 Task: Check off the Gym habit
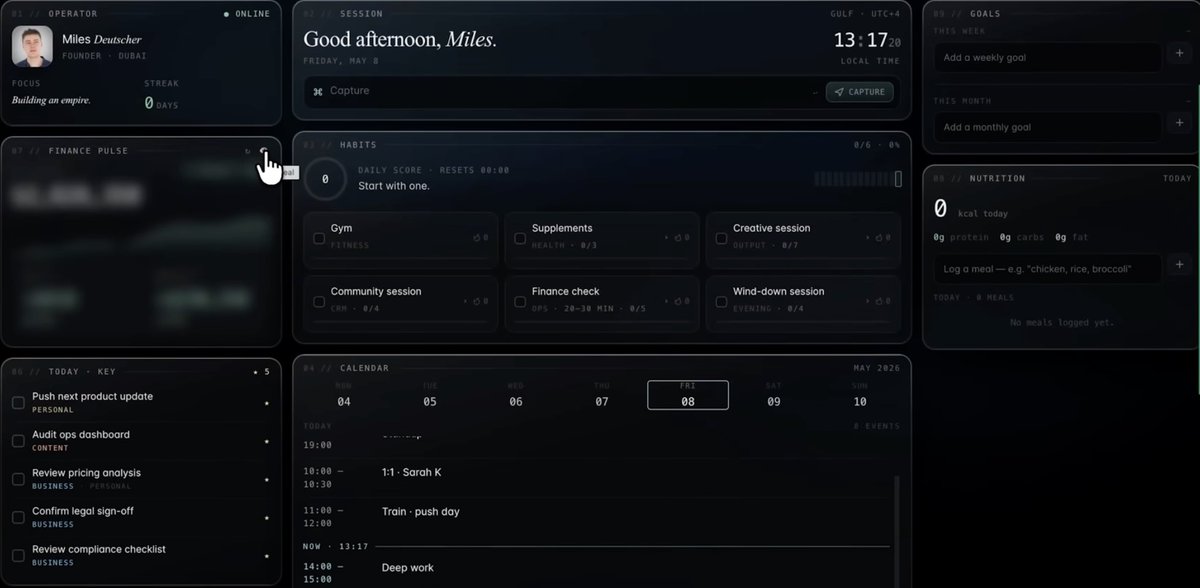[x=319, y=238]
